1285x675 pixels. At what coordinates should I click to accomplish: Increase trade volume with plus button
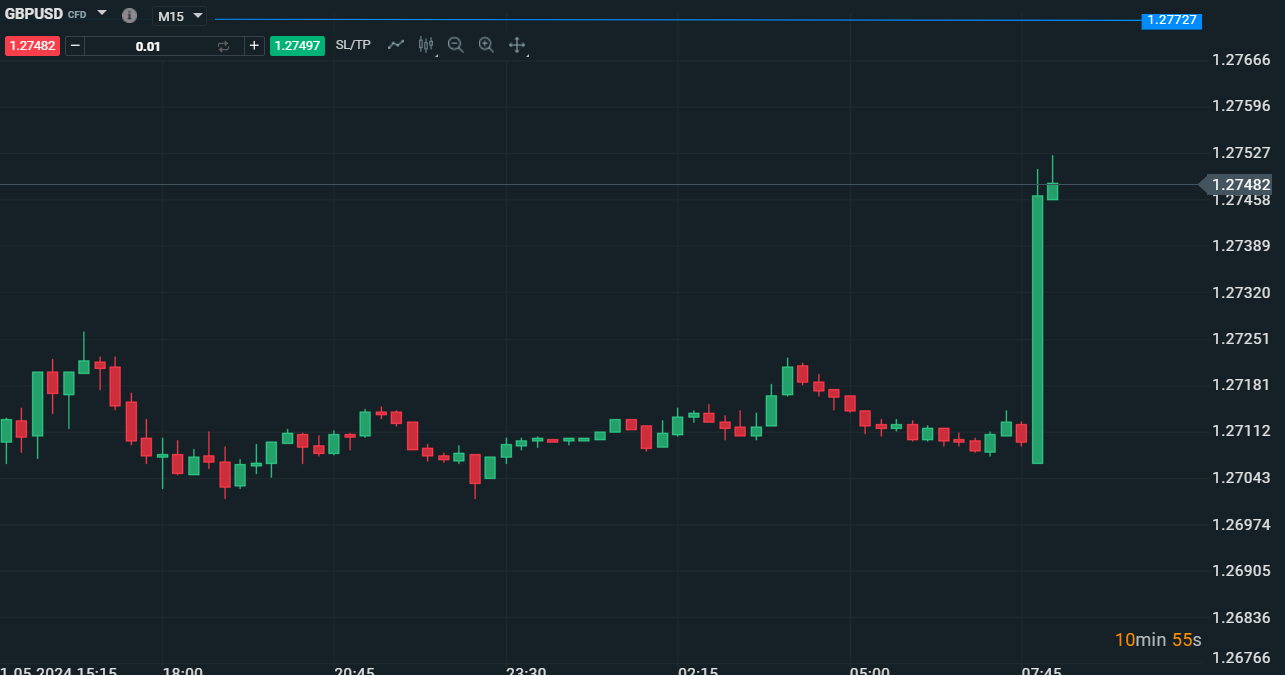pyautogui.click(x=254, y=46)
